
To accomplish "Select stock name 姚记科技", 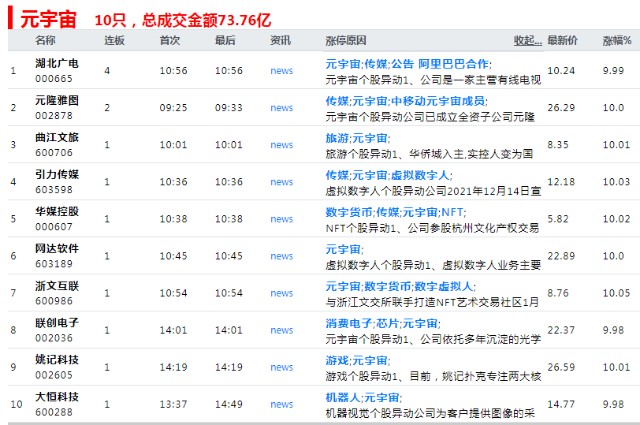I will click(x=57, y=360).
